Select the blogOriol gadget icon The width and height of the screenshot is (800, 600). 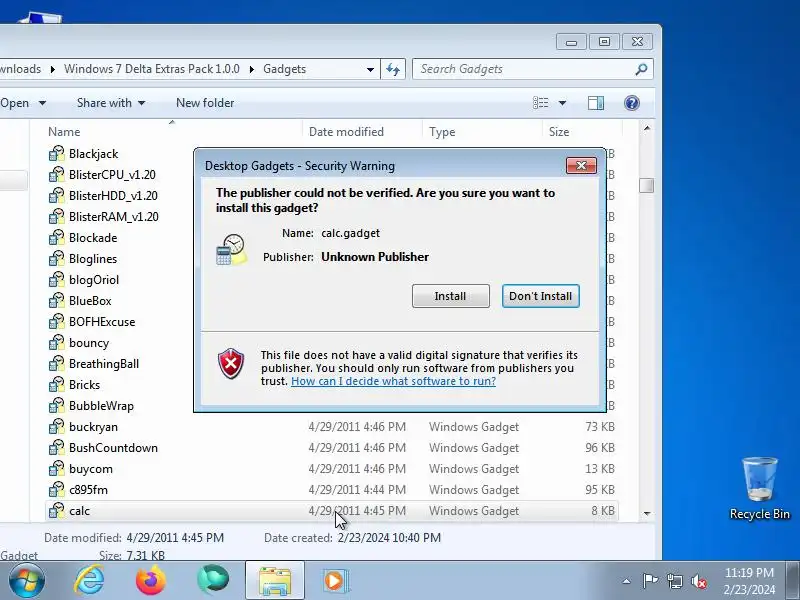point(57,280)
